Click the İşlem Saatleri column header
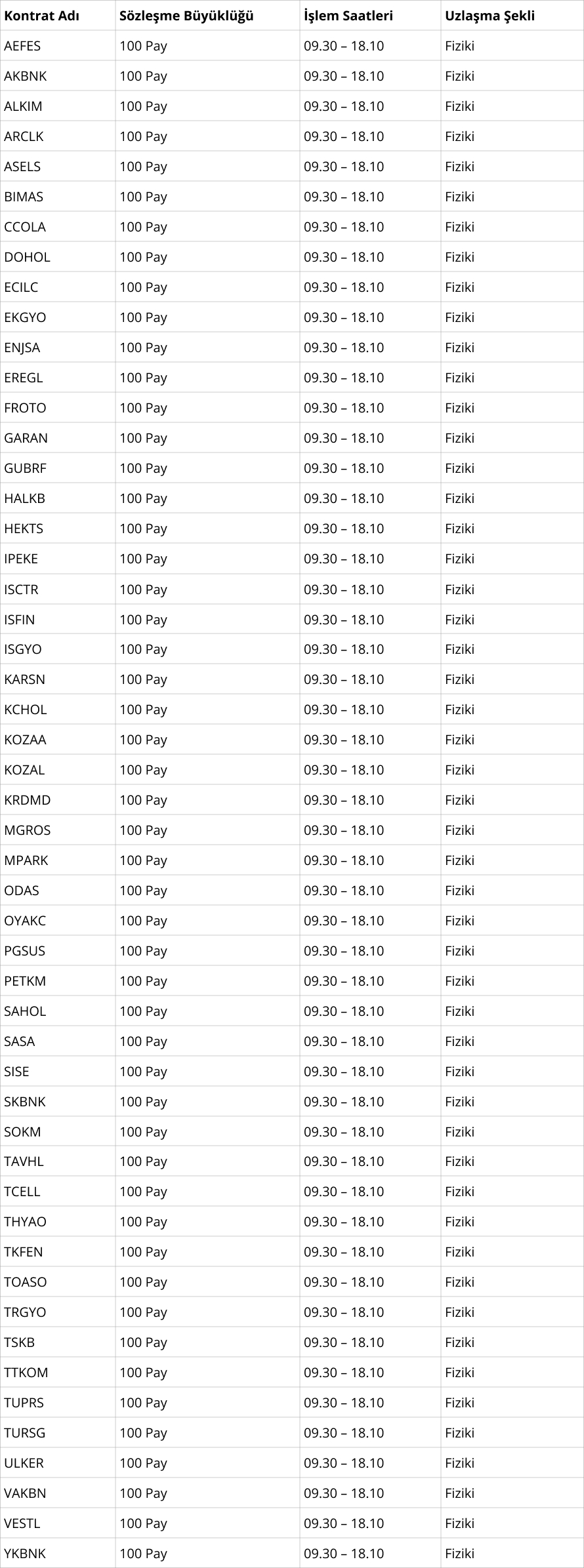584x1568 pixels. (x=370, y=16)
